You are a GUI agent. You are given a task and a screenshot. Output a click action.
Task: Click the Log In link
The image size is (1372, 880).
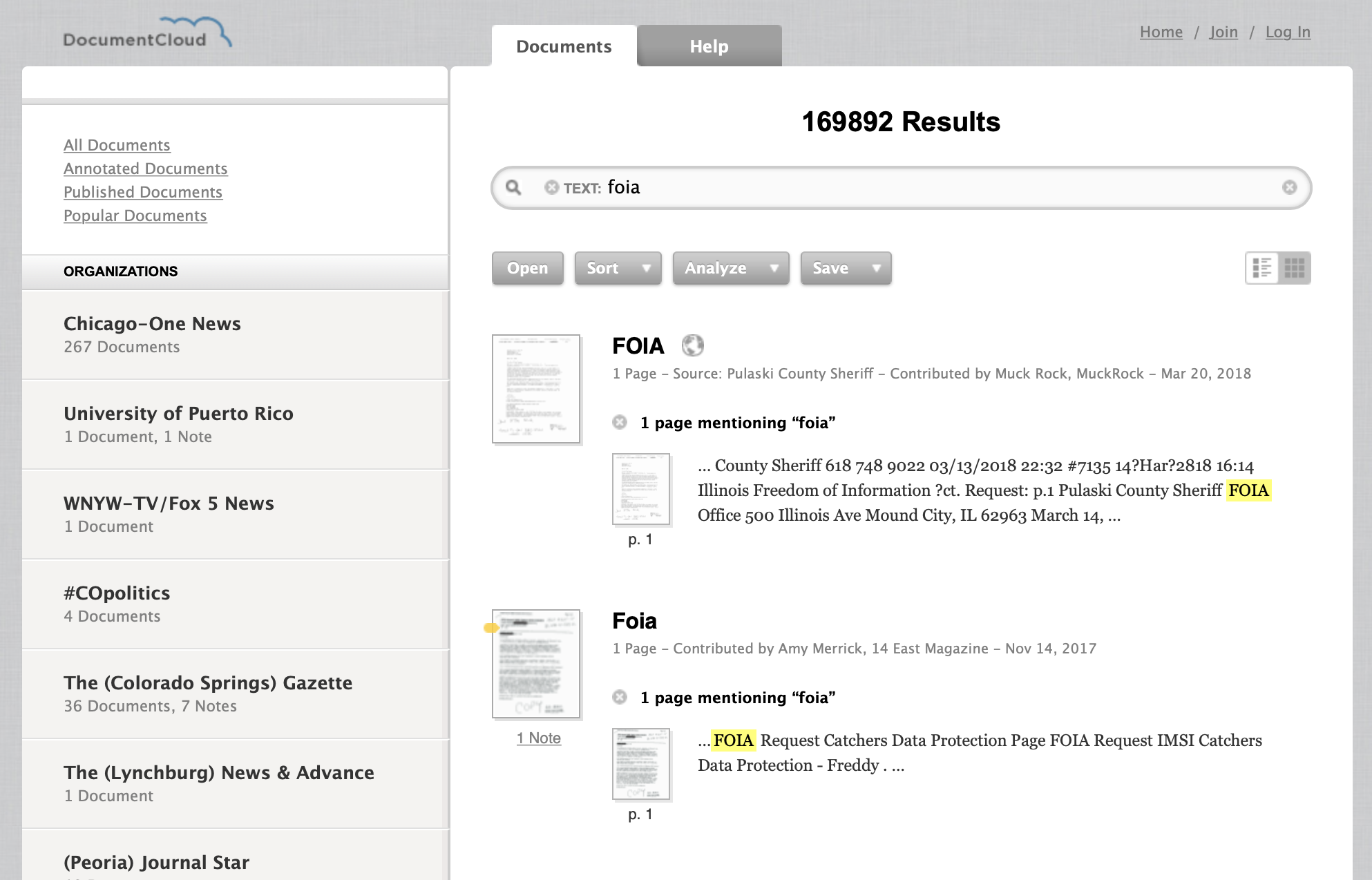pyautogui.click(x=1288, y=32)
